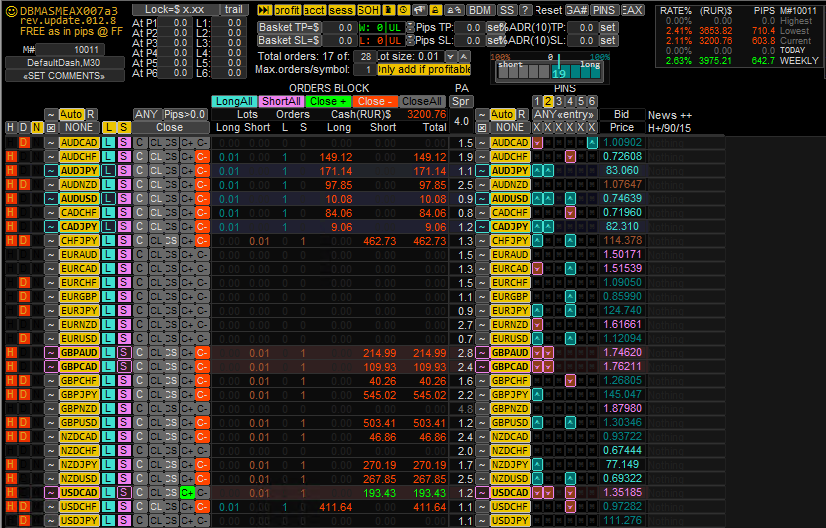Image resolution: width=826 pixels, height=528 pixels.
Task: Toggle the H header filter button
Action: [x=11, y=128]
